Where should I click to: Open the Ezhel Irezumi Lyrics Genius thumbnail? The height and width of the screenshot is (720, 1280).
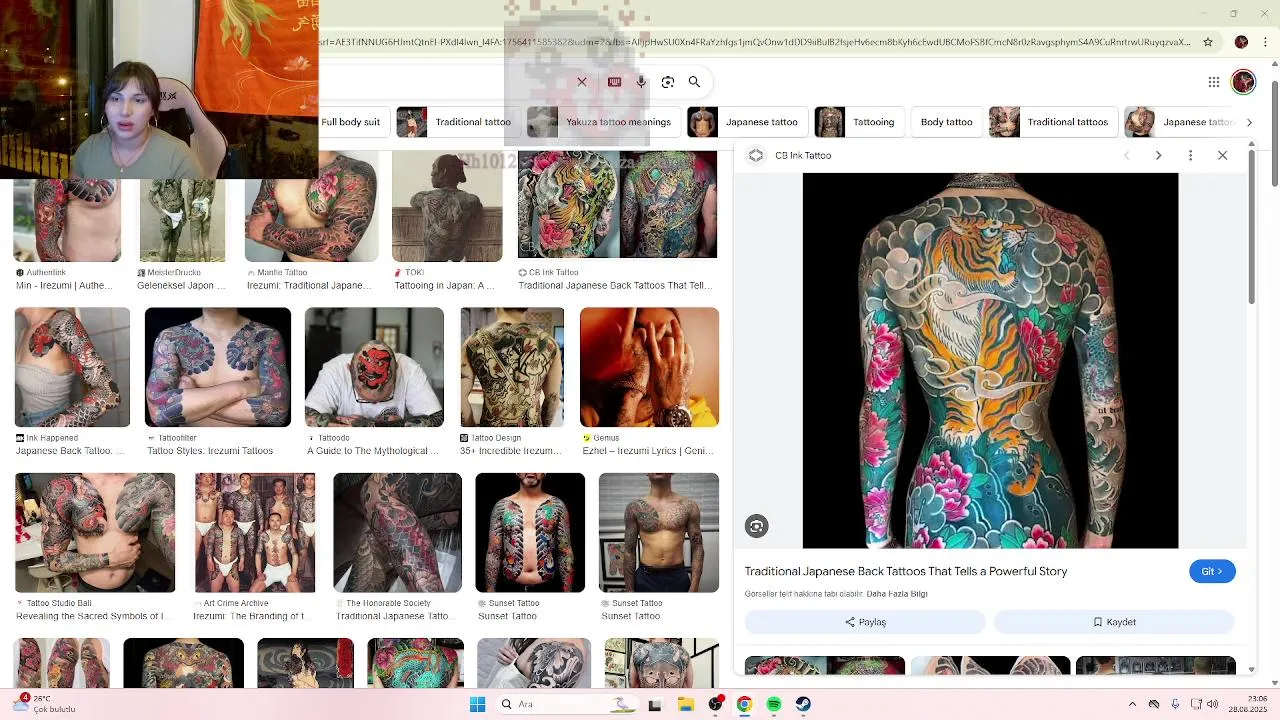tap(649, 367)
